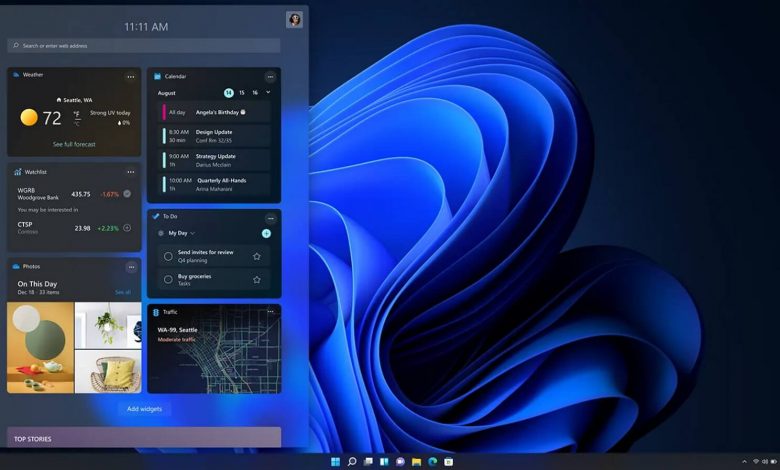
Task: Mark Send invites for review as complete
Action: 168,256
